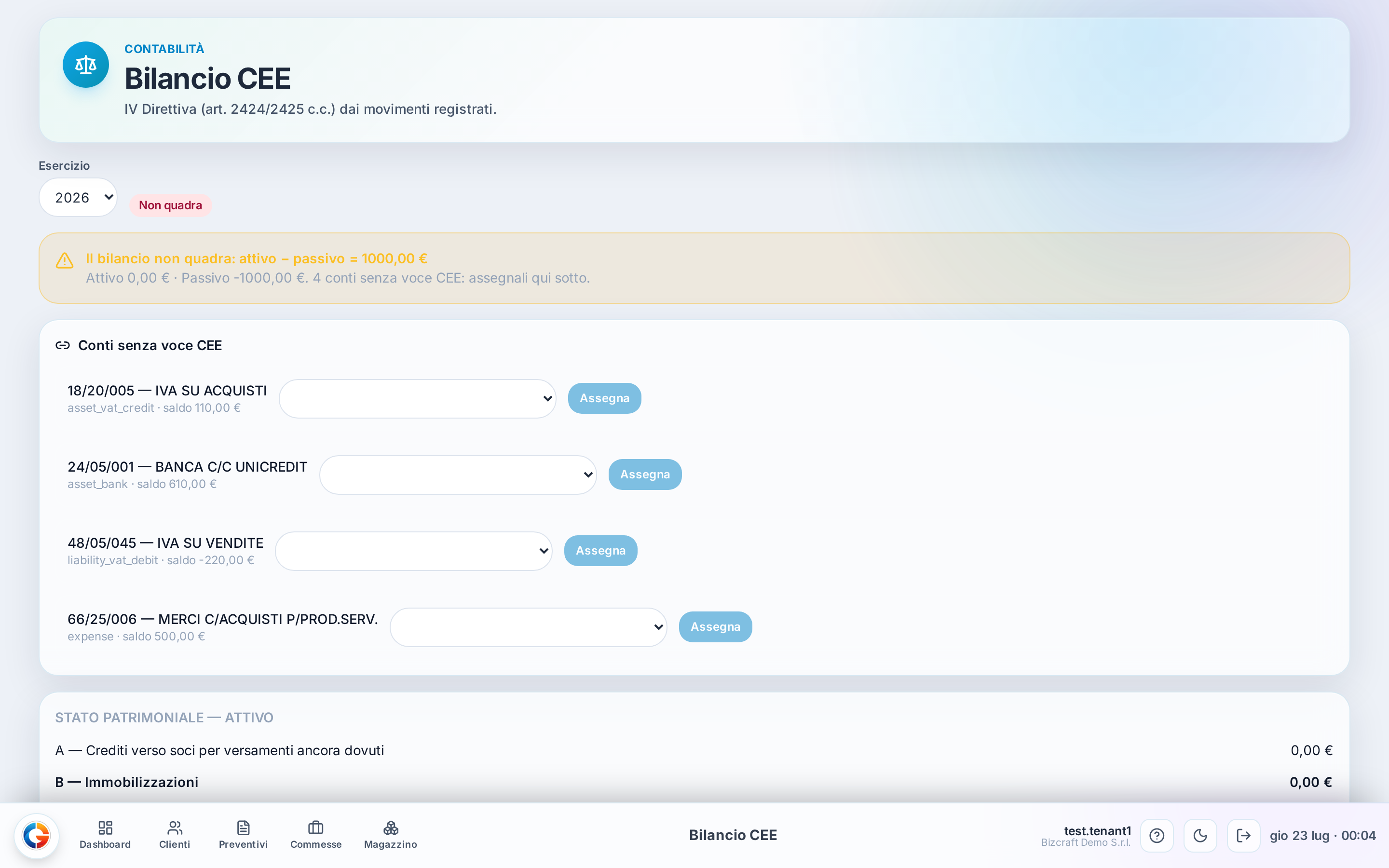This screenshot has width=1389, height=868.
Task: Click the gio 23 lug · 00:04 clock
Action: point(1322,836)
